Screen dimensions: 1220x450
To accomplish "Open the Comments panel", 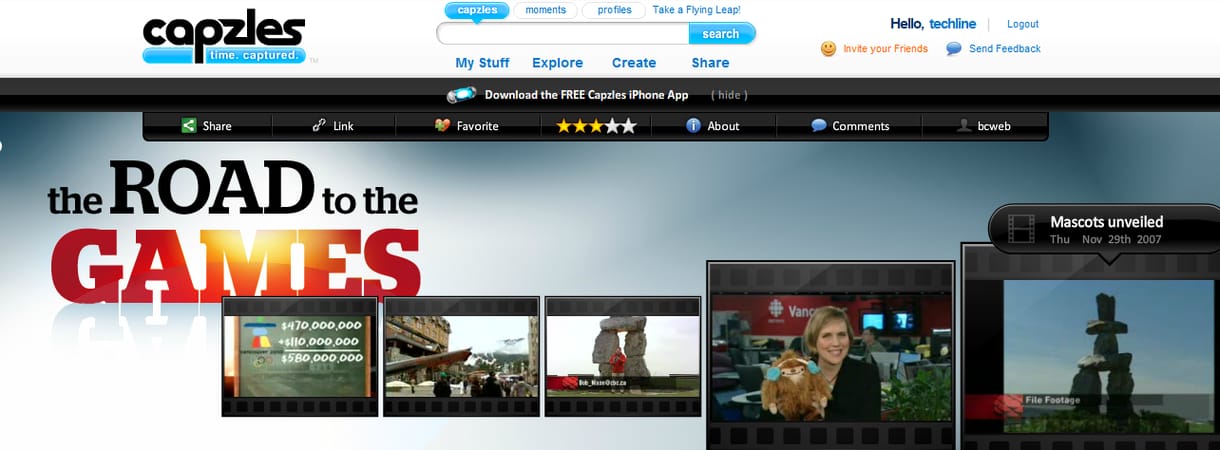I will coord(850,126).
